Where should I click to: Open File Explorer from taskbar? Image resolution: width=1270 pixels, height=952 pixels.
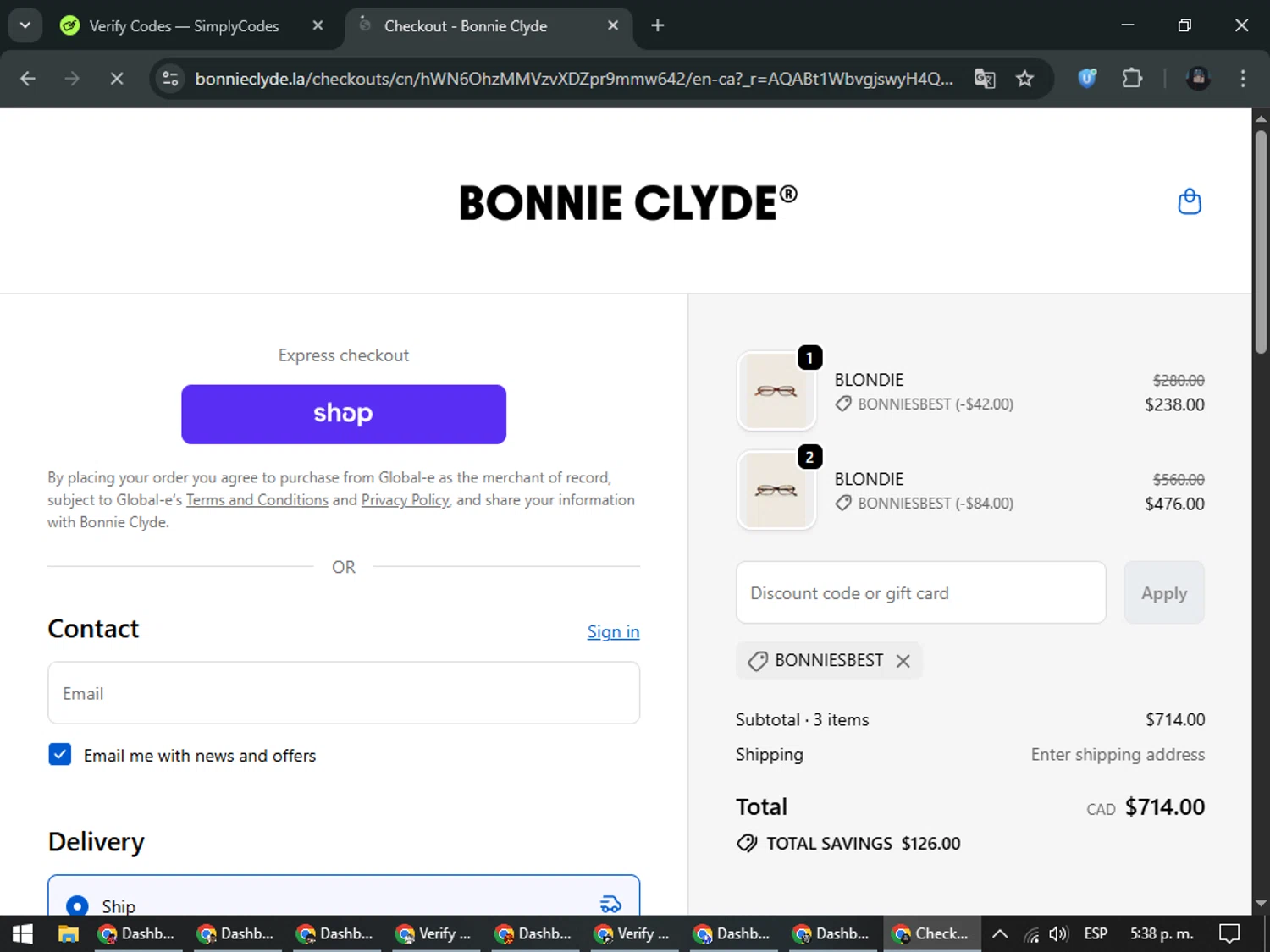click(x=68, y=933)
